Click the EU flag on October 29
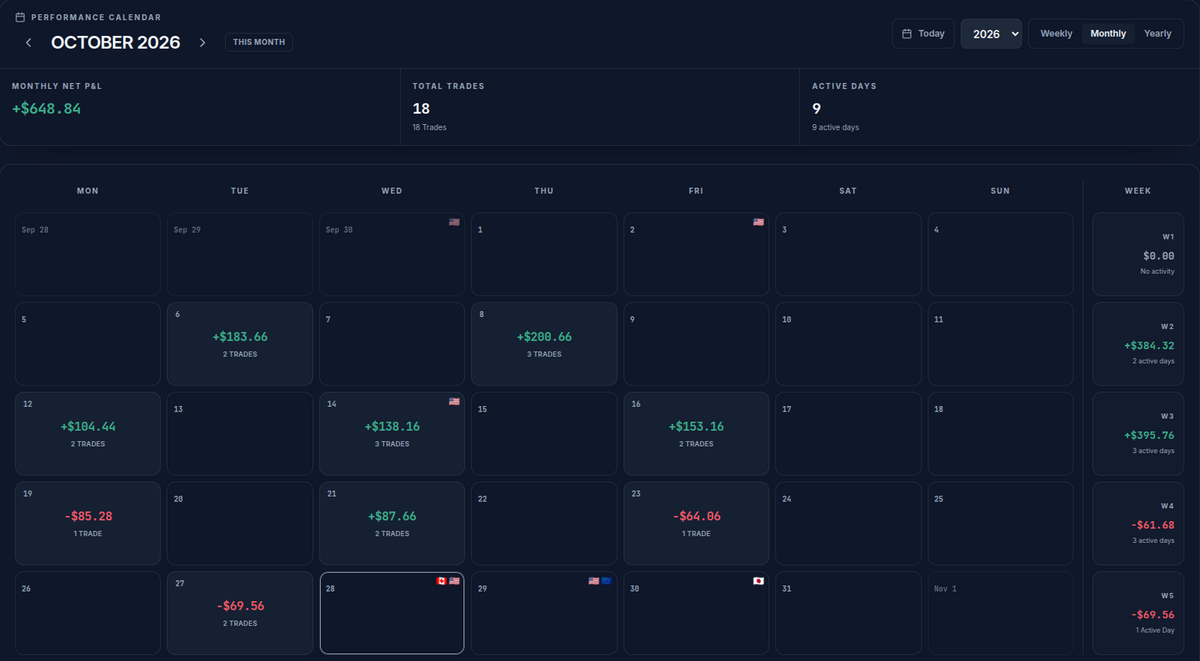This screenshot has height=661, width=1200. pos(606,581)
